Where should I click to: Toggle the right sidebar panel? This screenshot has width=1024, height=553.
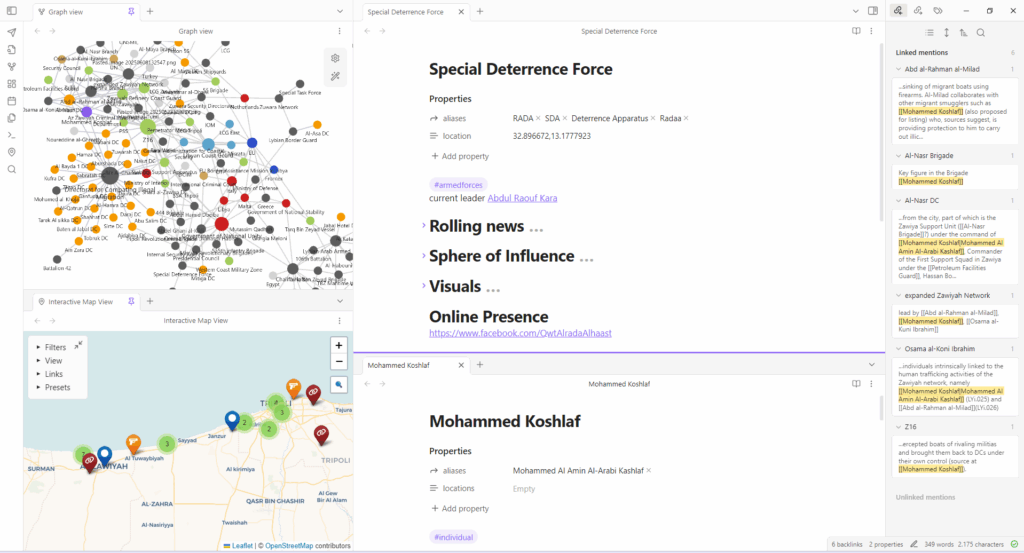tap(872, 11)
